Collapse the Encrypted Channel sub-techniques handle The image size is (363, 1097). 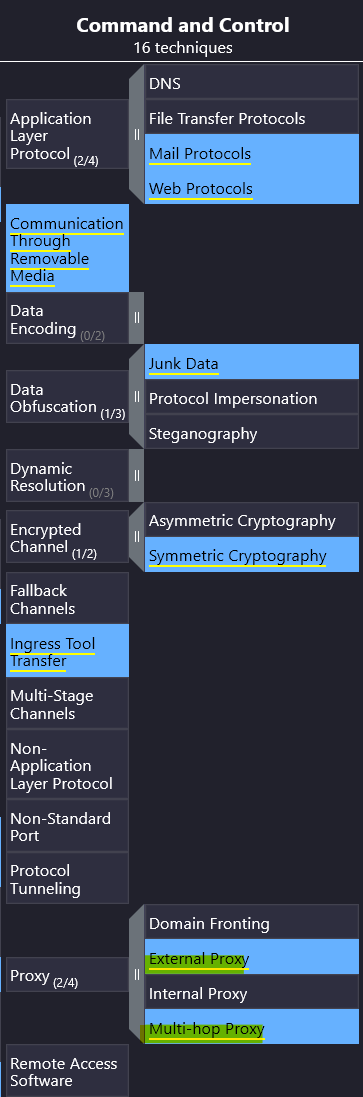[136, 537]
